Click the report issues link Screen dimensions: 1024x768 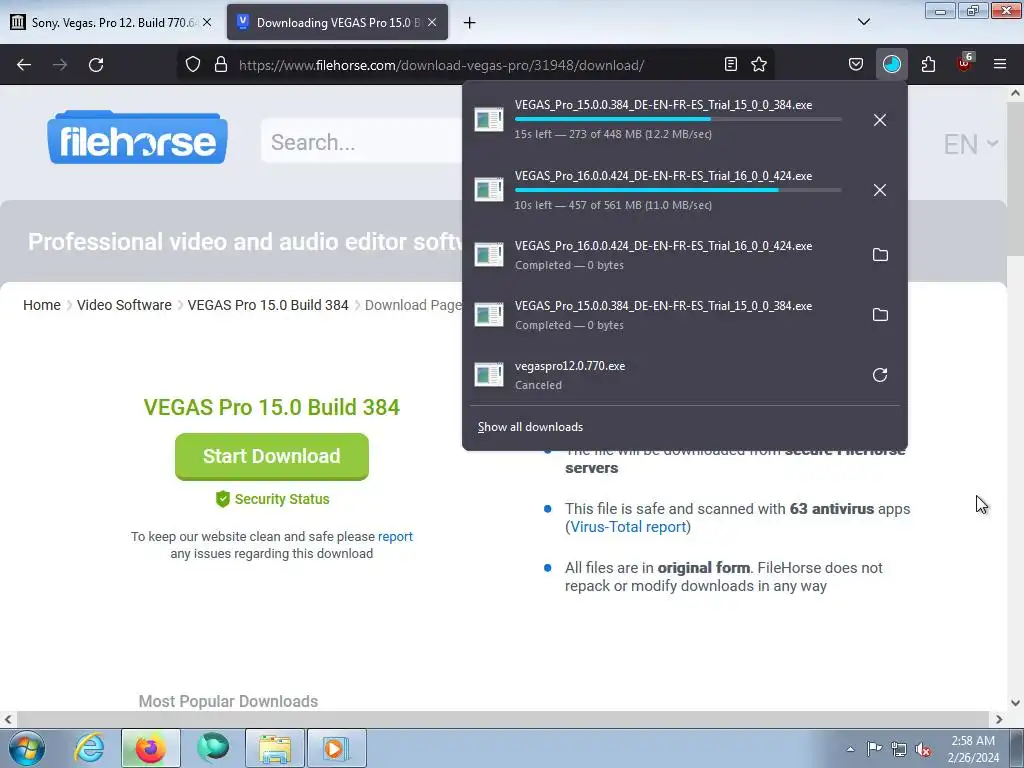pyautogui.click(x=395, y=536)
